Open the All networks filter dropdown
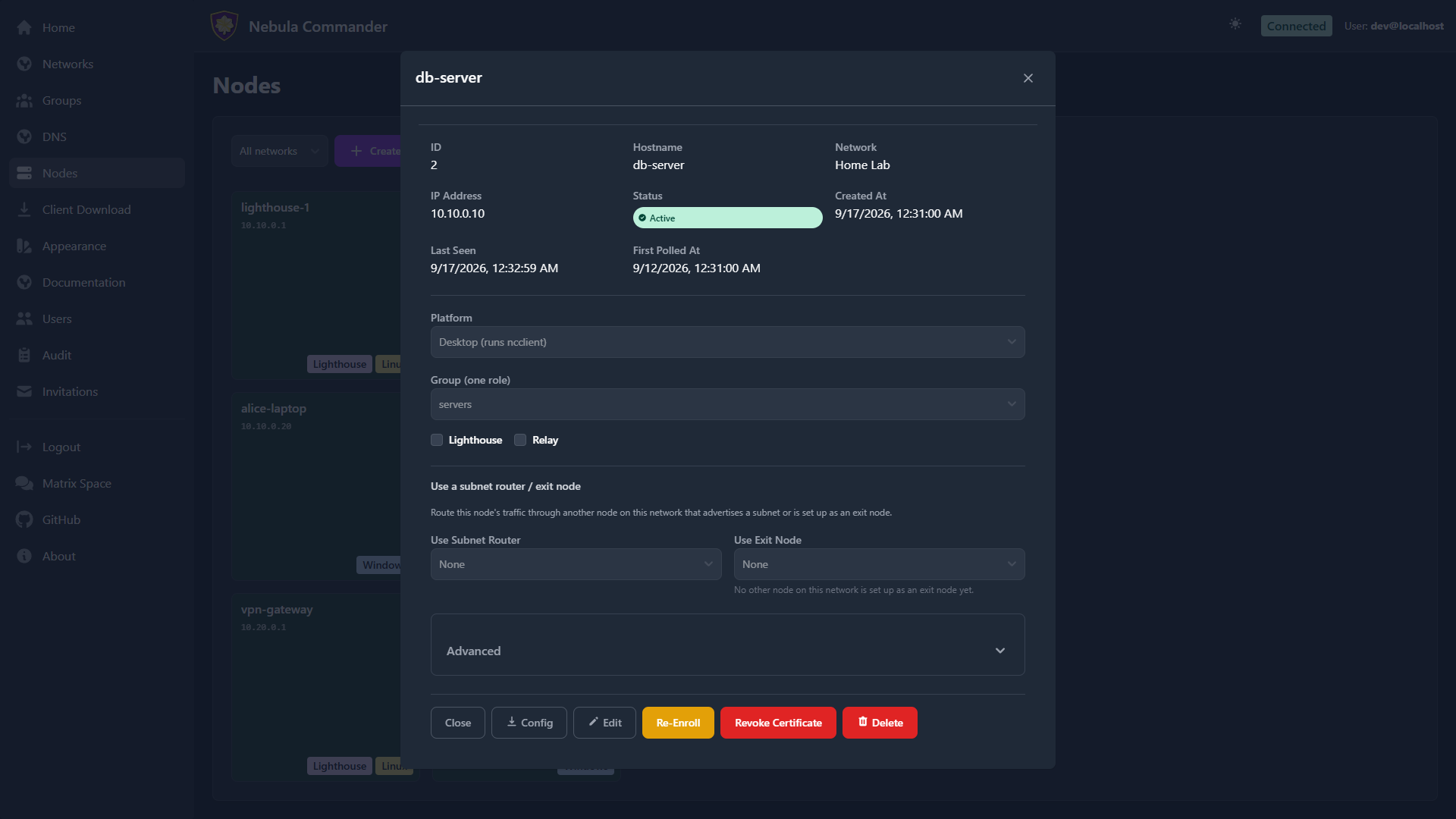 (x=279, y=151)
